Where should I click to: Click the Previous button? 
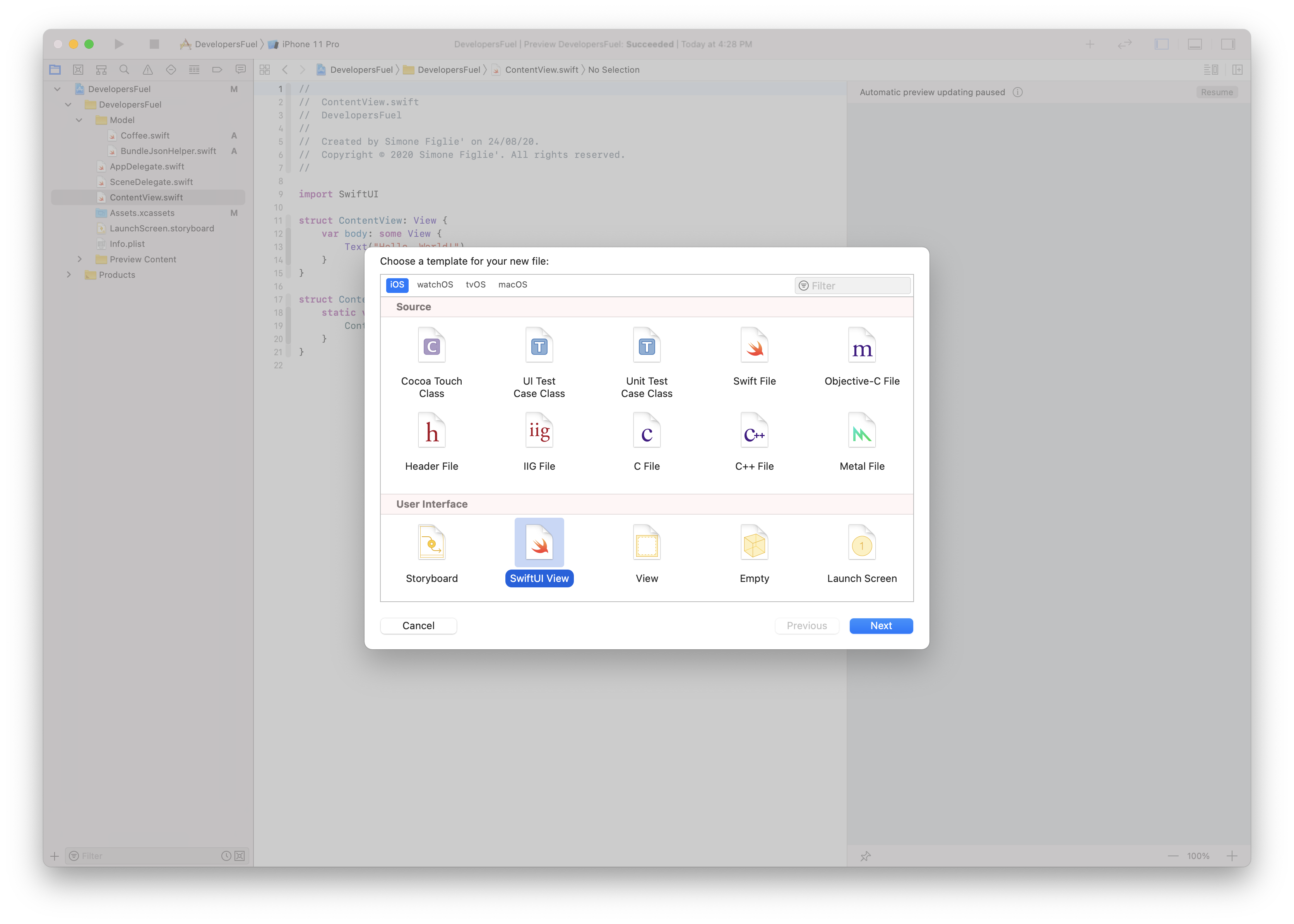tap(806, 625)
